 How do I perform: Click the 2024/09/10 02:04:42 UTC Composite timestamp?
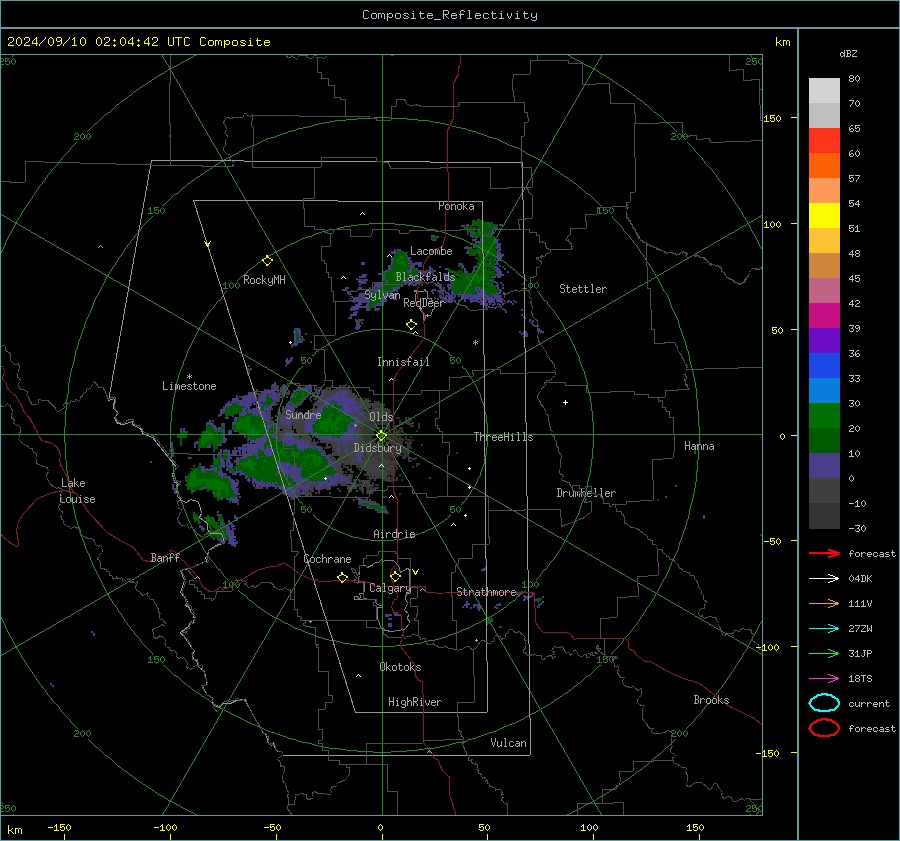(138, 42)
